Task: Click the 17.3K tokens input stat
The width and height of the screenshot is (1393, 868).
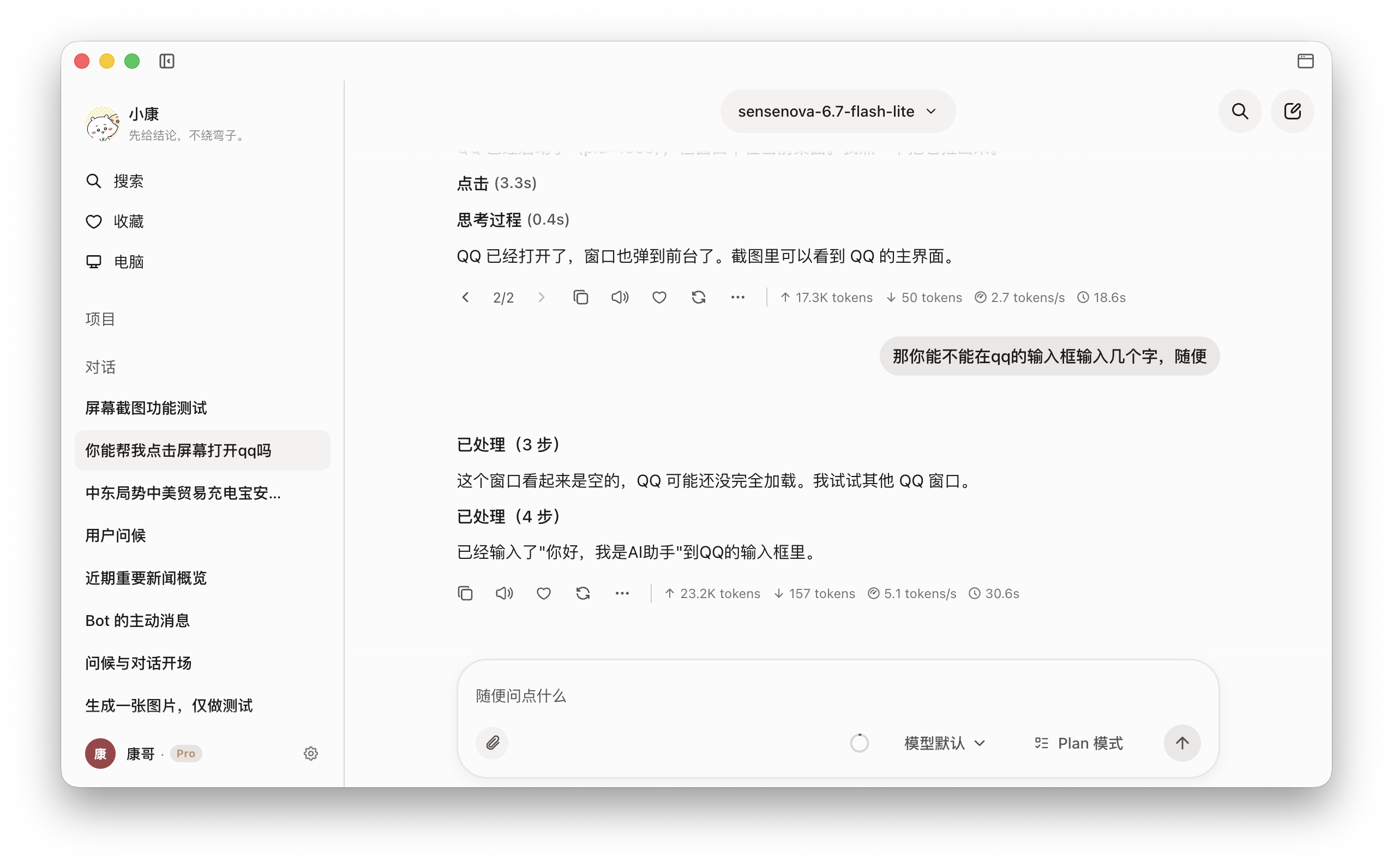Action: [x=826, y=297]
